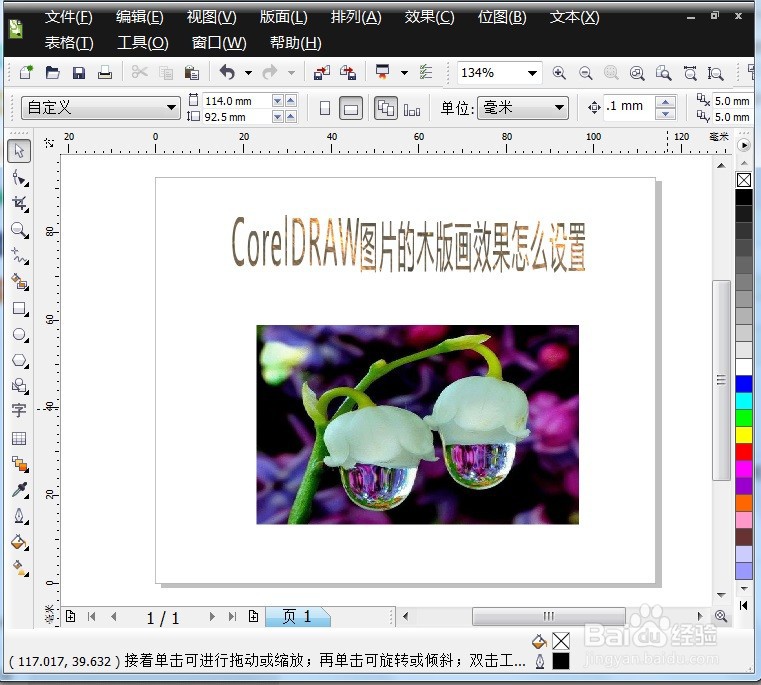Select the Text tool (字)
The height and width of the screenshot is (685, 761).
coord(19,411)
